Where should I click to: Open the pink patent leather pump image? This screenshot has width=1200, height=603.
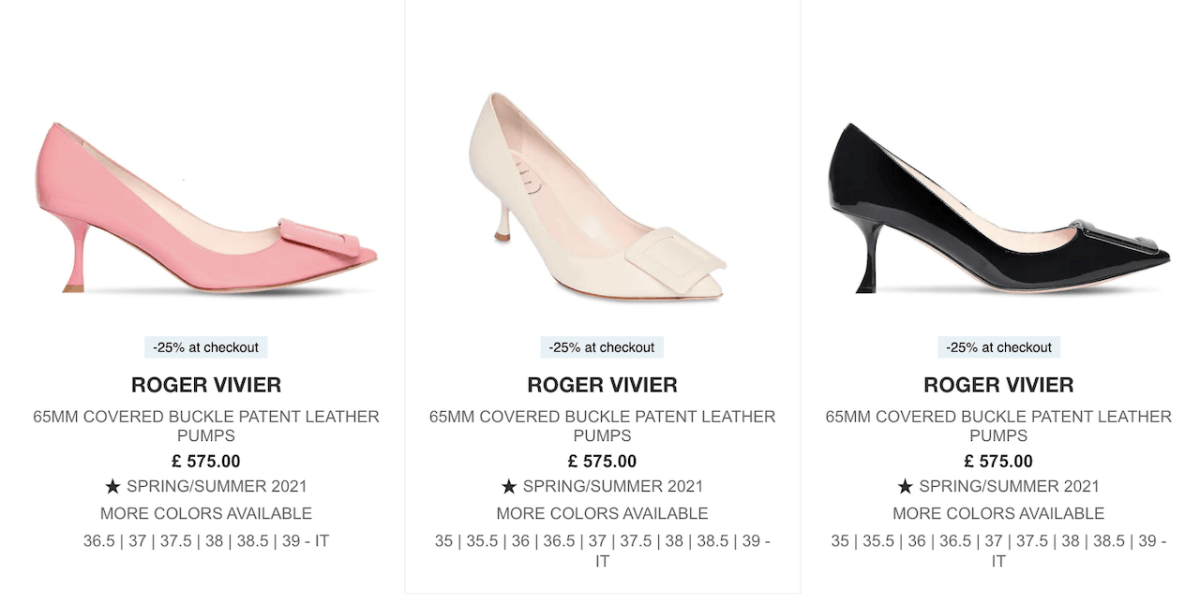206,208
